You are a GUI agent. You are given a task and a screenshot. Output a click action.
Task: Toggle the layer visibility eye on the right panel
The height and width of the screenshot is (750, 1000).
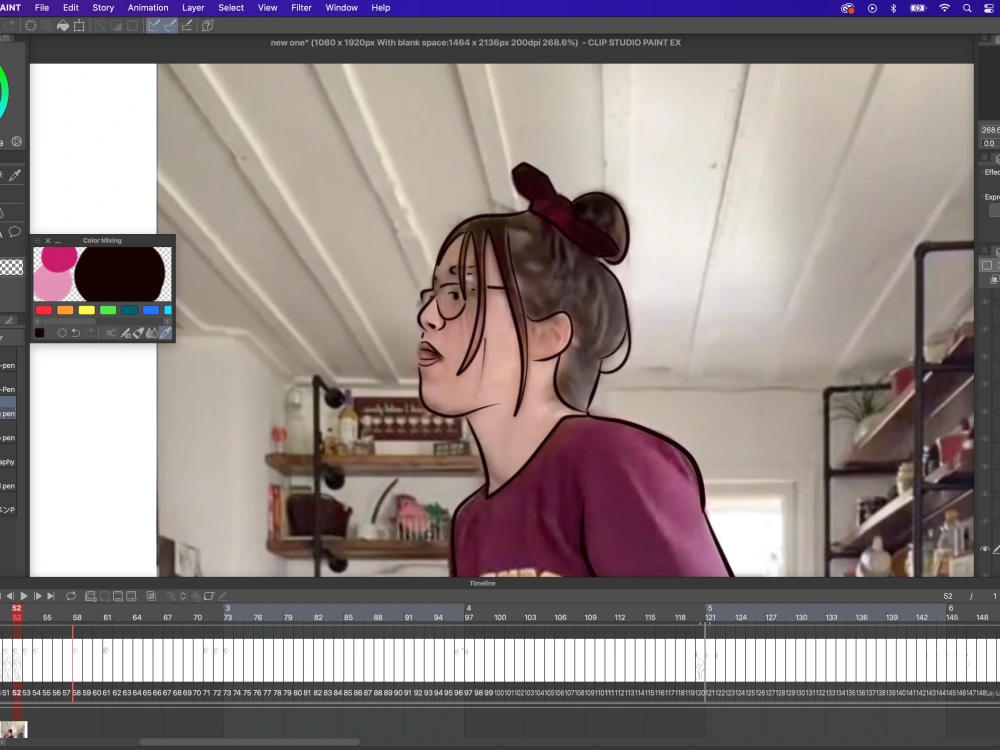(985, 549)
